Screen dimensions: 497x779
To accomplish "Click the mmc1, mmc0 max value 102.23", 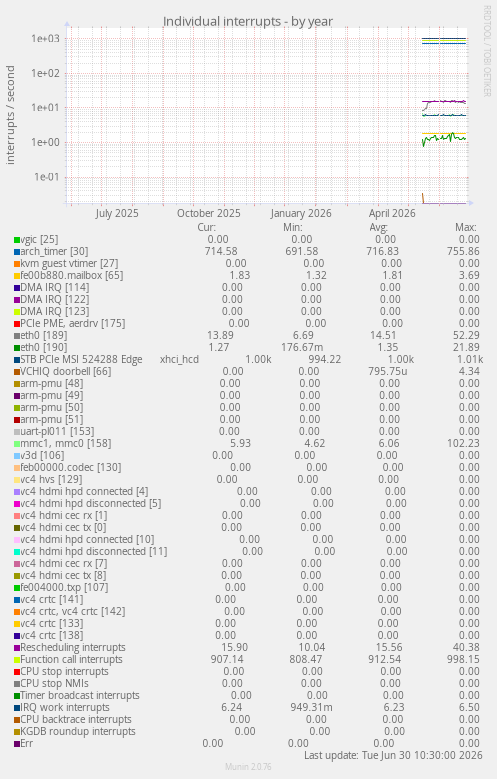I will (x=463, y=443).
